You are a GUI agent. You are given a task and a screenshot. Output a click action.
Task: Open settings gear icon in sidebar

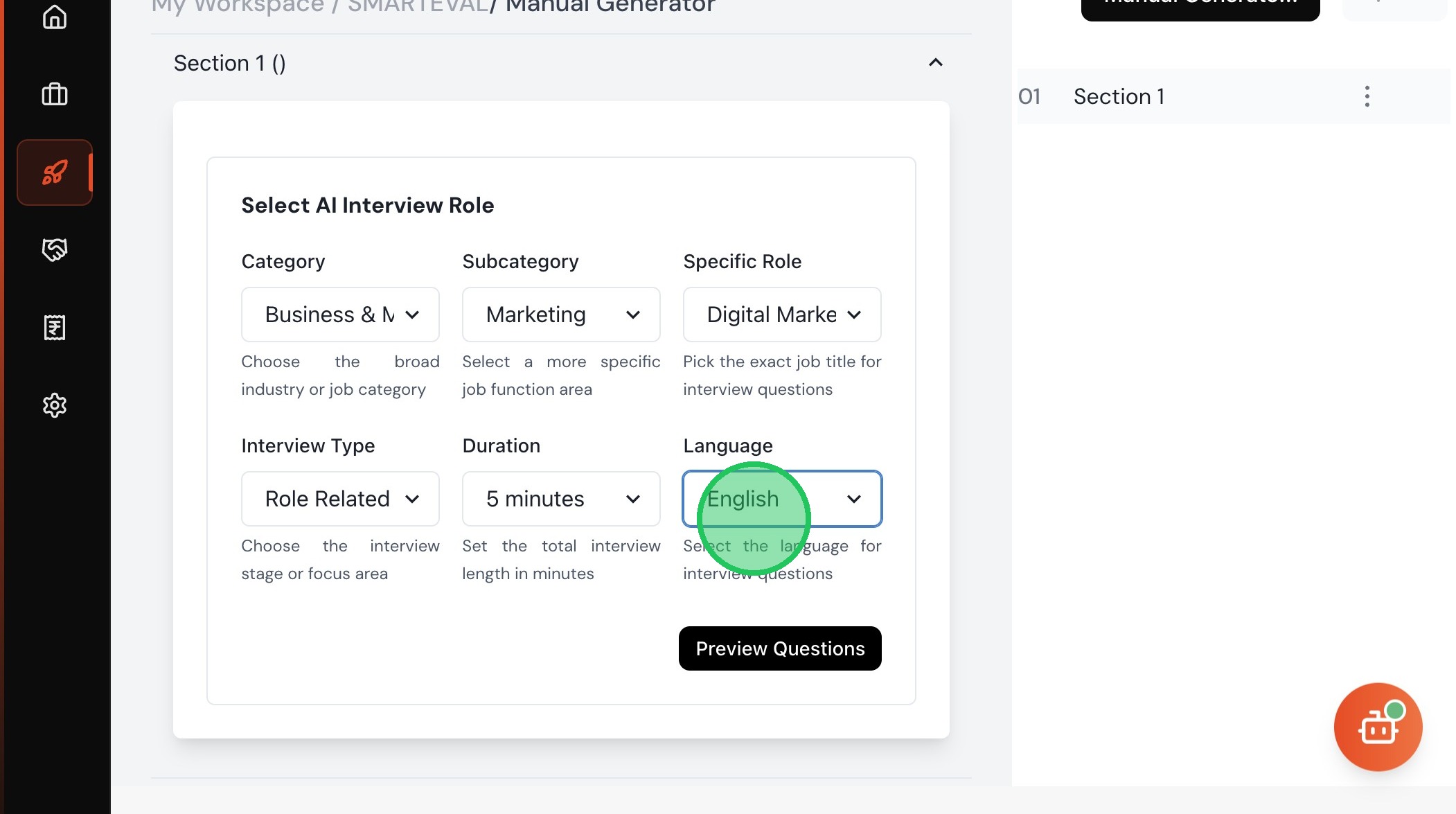[55, 405]
